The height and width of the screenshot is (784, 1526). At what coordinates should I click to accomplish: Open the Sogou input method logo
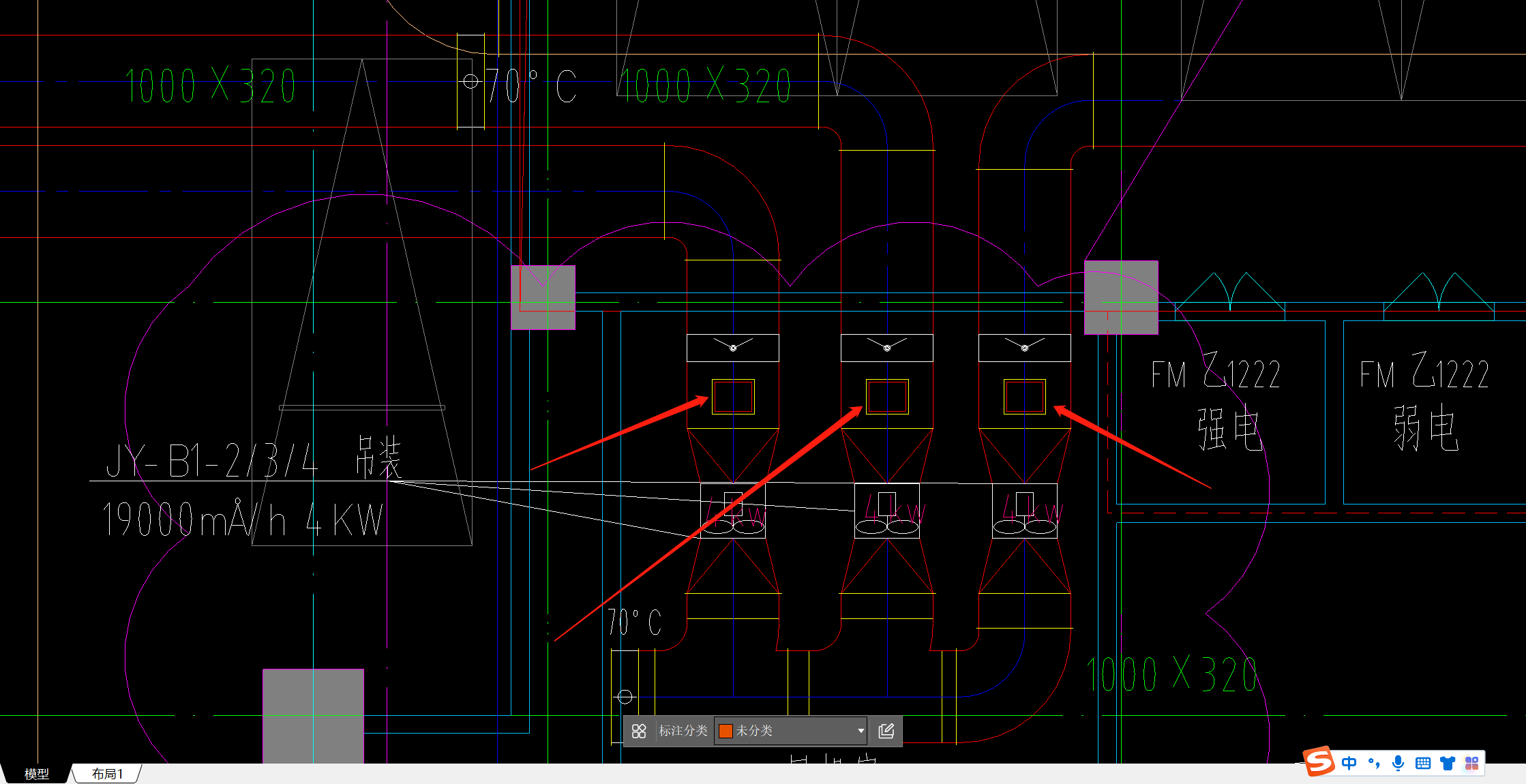coord(1319,762)
